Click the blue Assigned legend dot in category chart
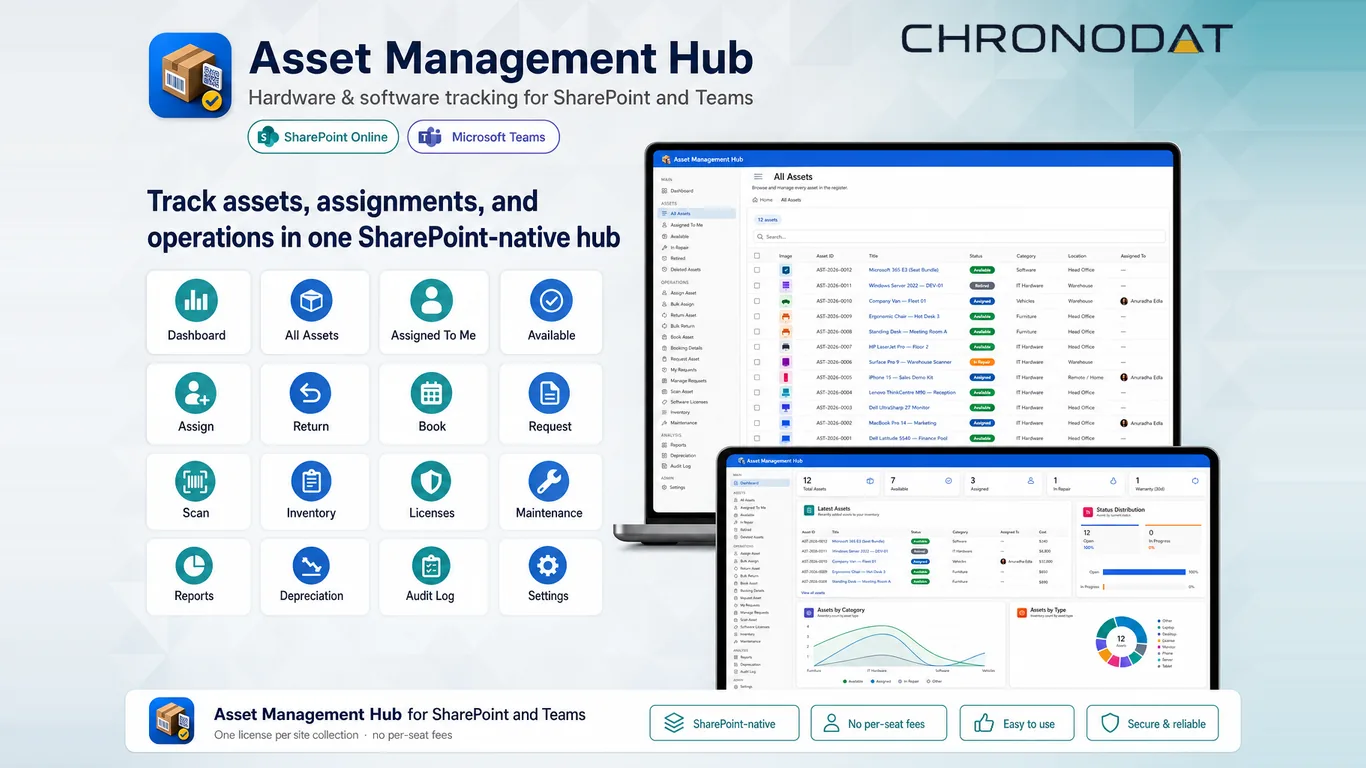 tap(873, 681)
